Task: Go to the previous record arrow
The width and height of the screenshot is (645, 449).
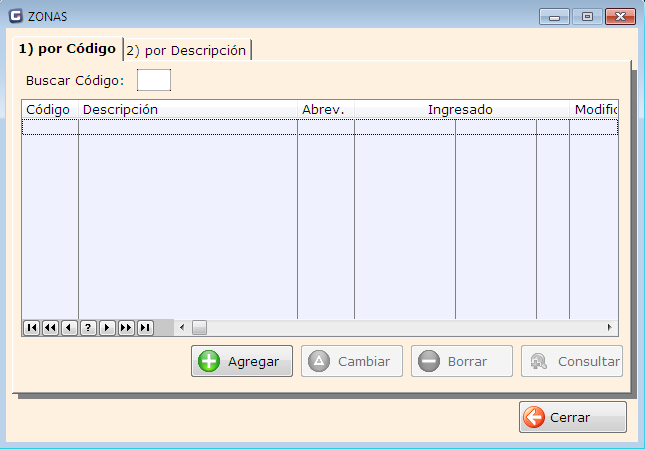Action: pos(69,327)
